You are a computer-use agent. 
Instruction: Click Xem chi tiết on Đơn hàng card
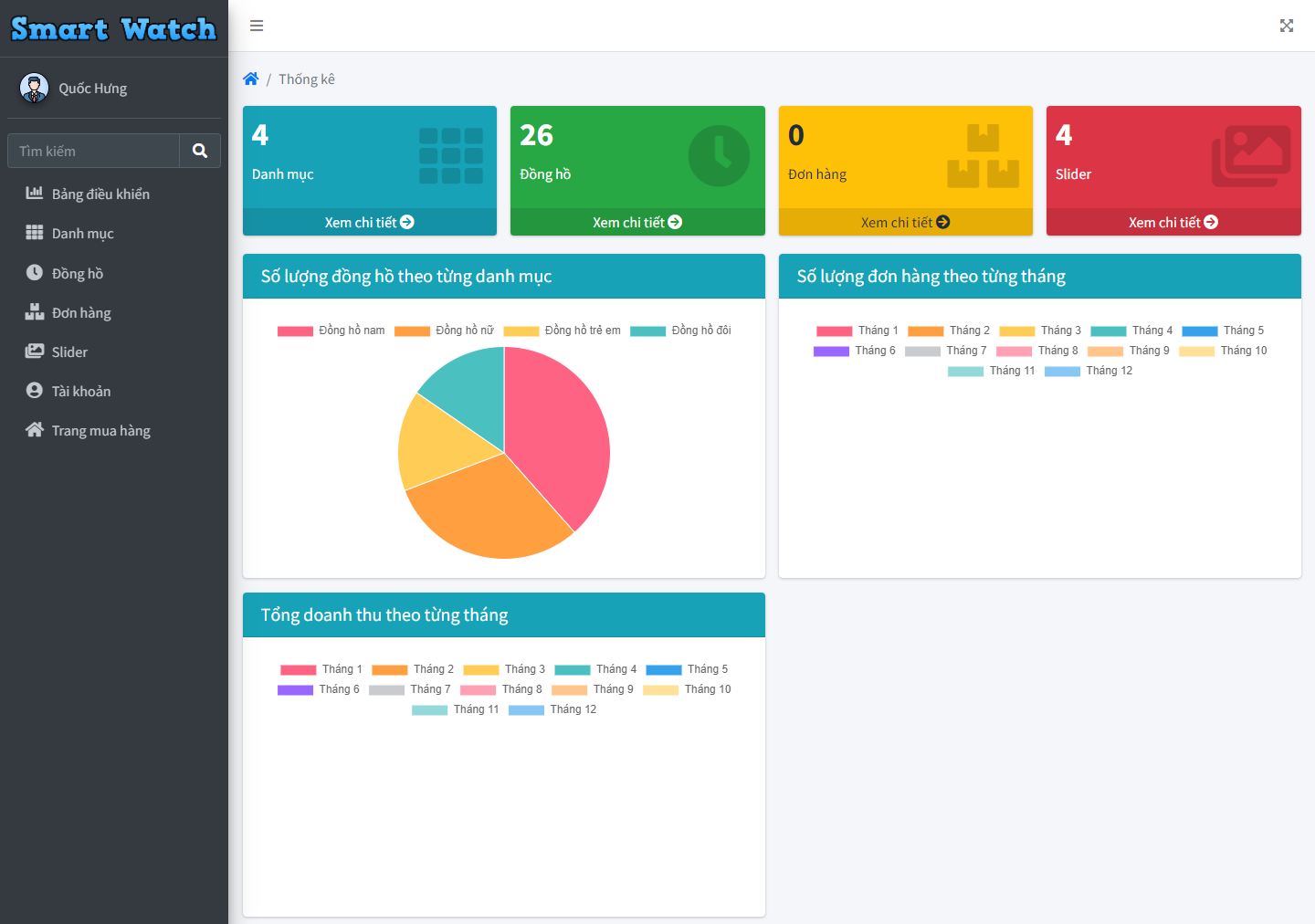[905, 222]
